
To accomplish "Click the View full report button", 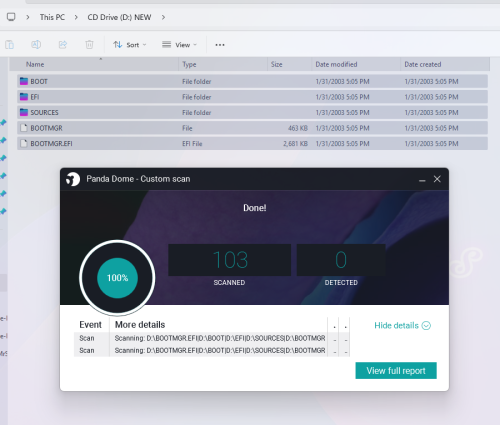I will click(396, 371).
